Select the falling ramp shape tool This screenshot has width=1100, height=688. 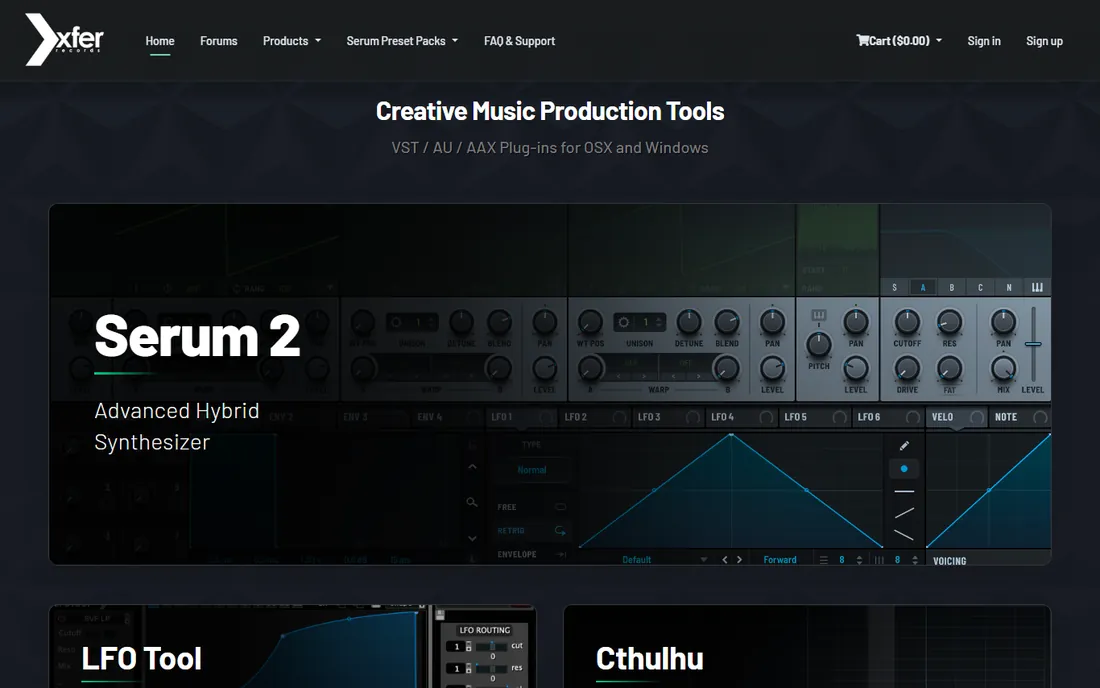click(x=904, y=535)
